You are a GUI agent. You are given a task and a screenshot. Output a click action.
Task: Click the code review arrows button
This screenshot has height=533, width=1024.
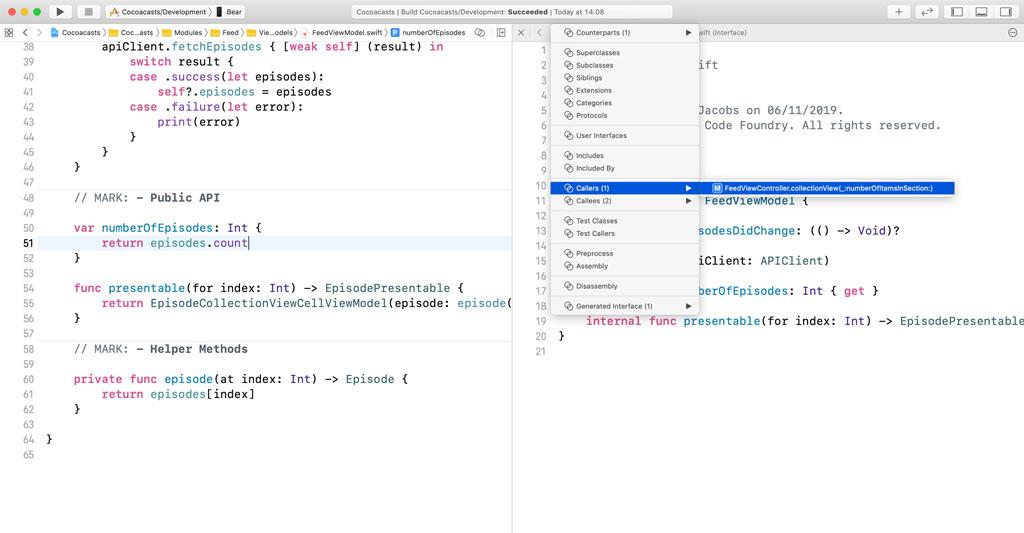[x=927, y=12]
